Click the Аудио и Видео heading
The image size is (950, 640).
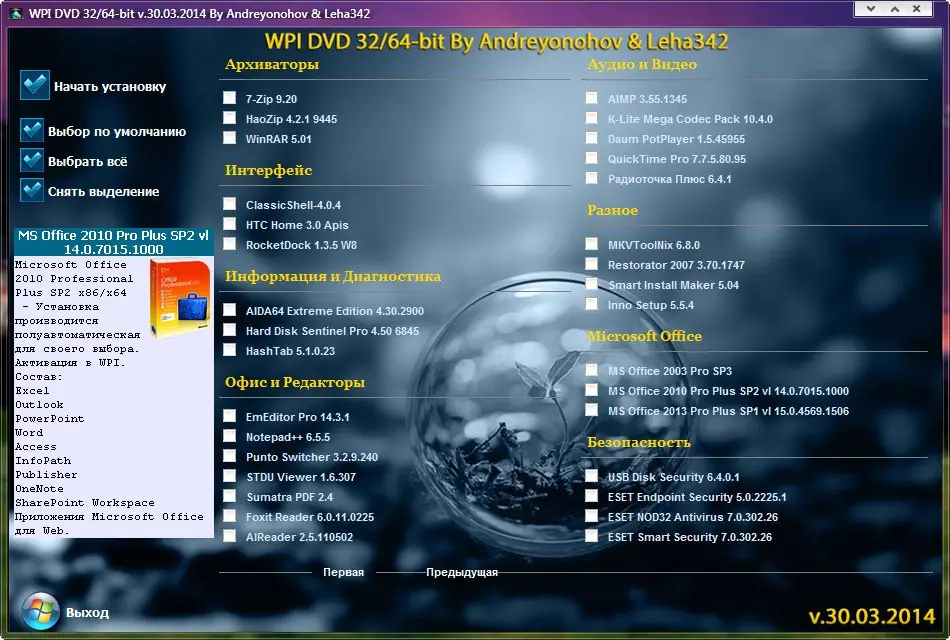(642, 64)
